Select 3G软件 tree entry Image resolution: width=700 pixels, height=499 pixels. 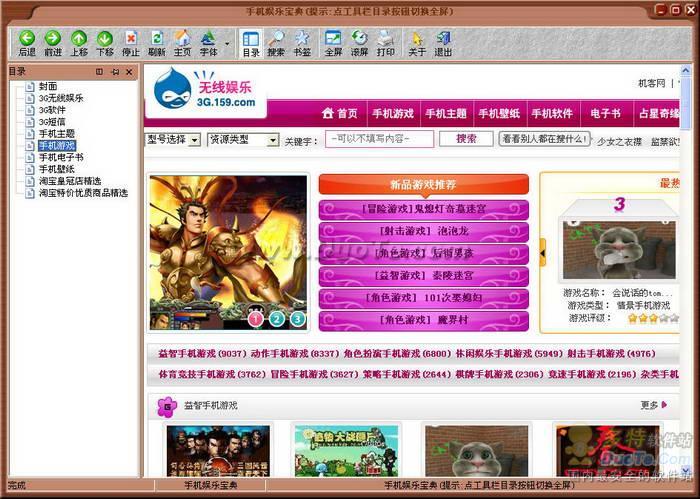52,110
